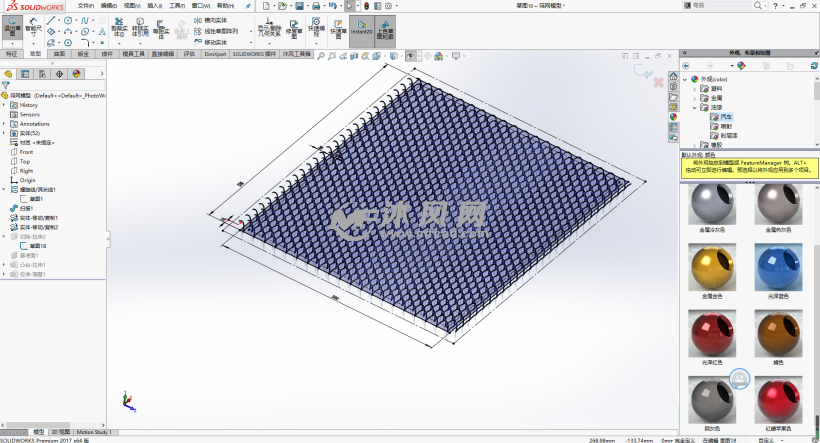Image resolution: width=820 pixels, height=443 pixels.
Task: Open the FeatureManager design tree tab
Action: click(8, 74)
